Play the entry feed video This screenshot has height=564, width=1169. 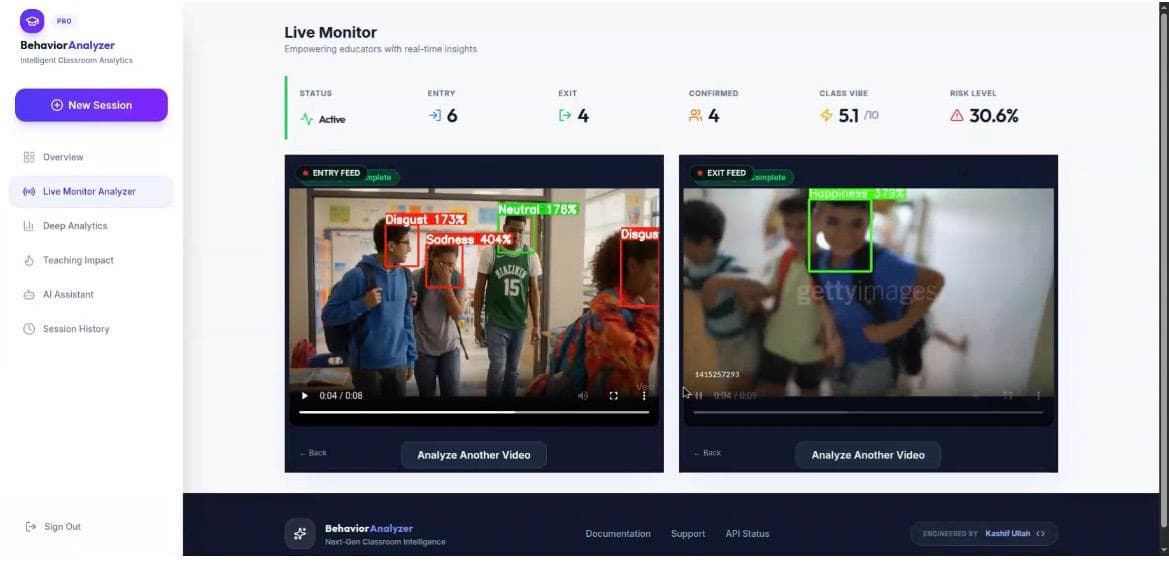(x=304, y=396)
